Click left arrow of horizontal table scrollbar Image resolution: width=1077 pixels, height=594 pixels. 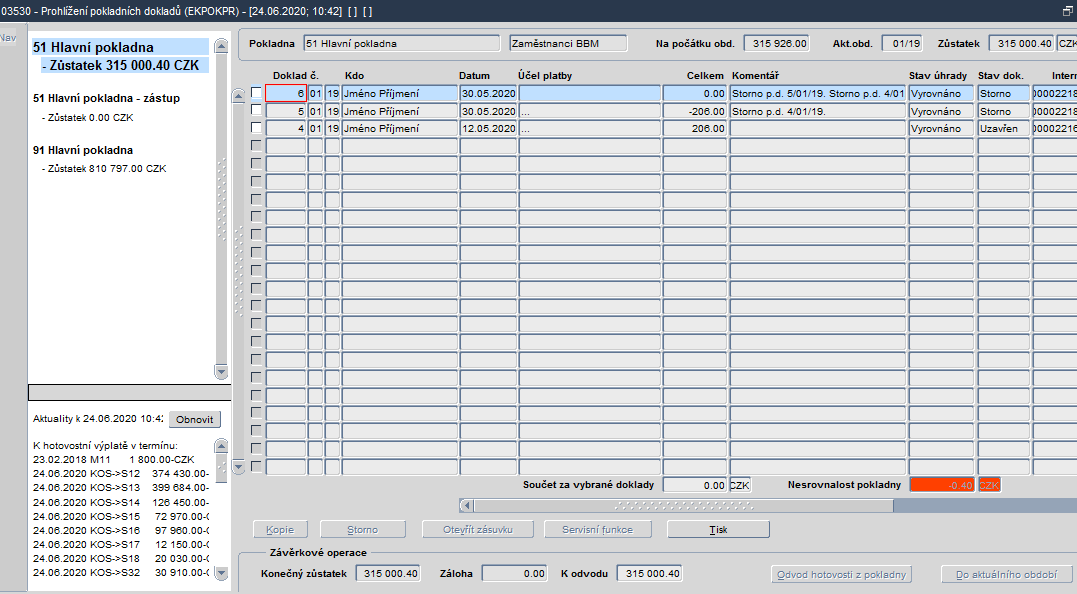[x=466, y=505]
